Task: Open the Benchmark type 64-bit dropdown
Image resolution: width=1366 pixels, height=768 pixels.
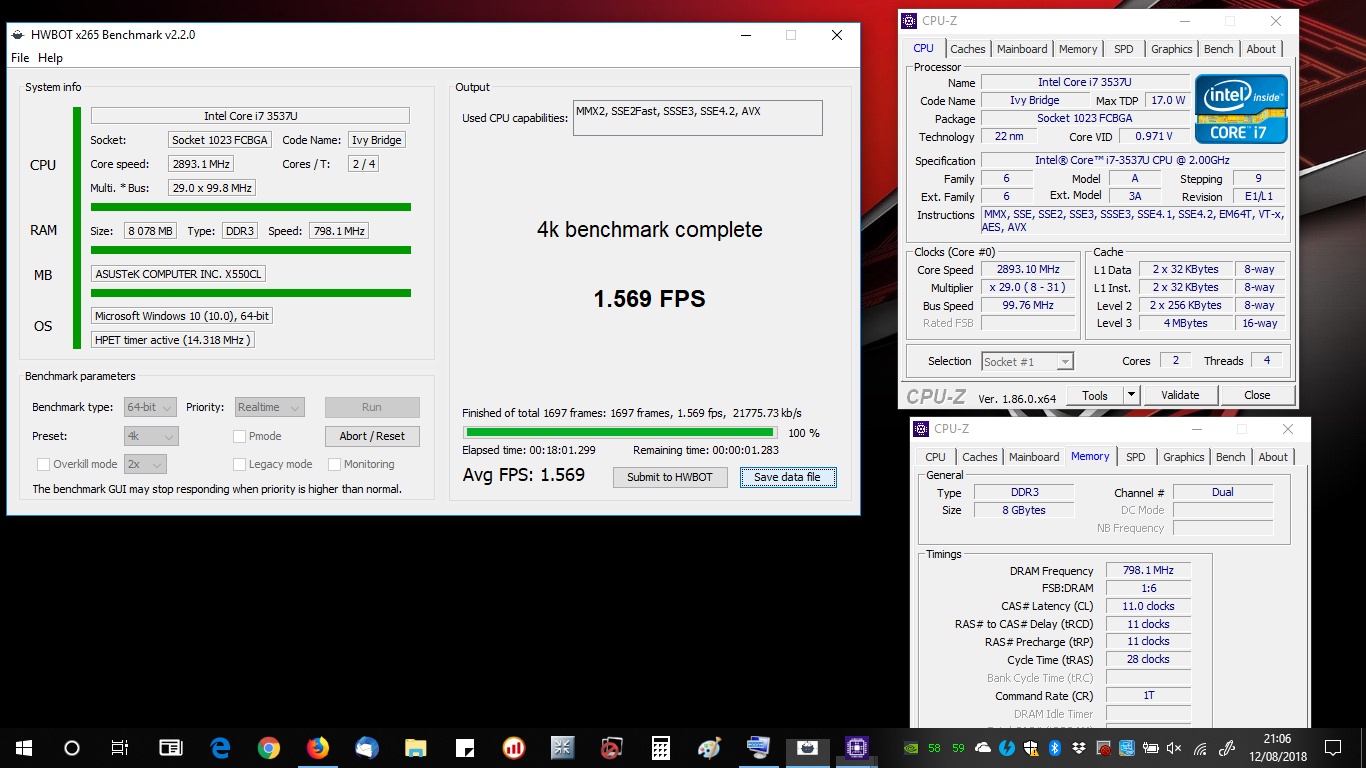Action: click(150, 407)
